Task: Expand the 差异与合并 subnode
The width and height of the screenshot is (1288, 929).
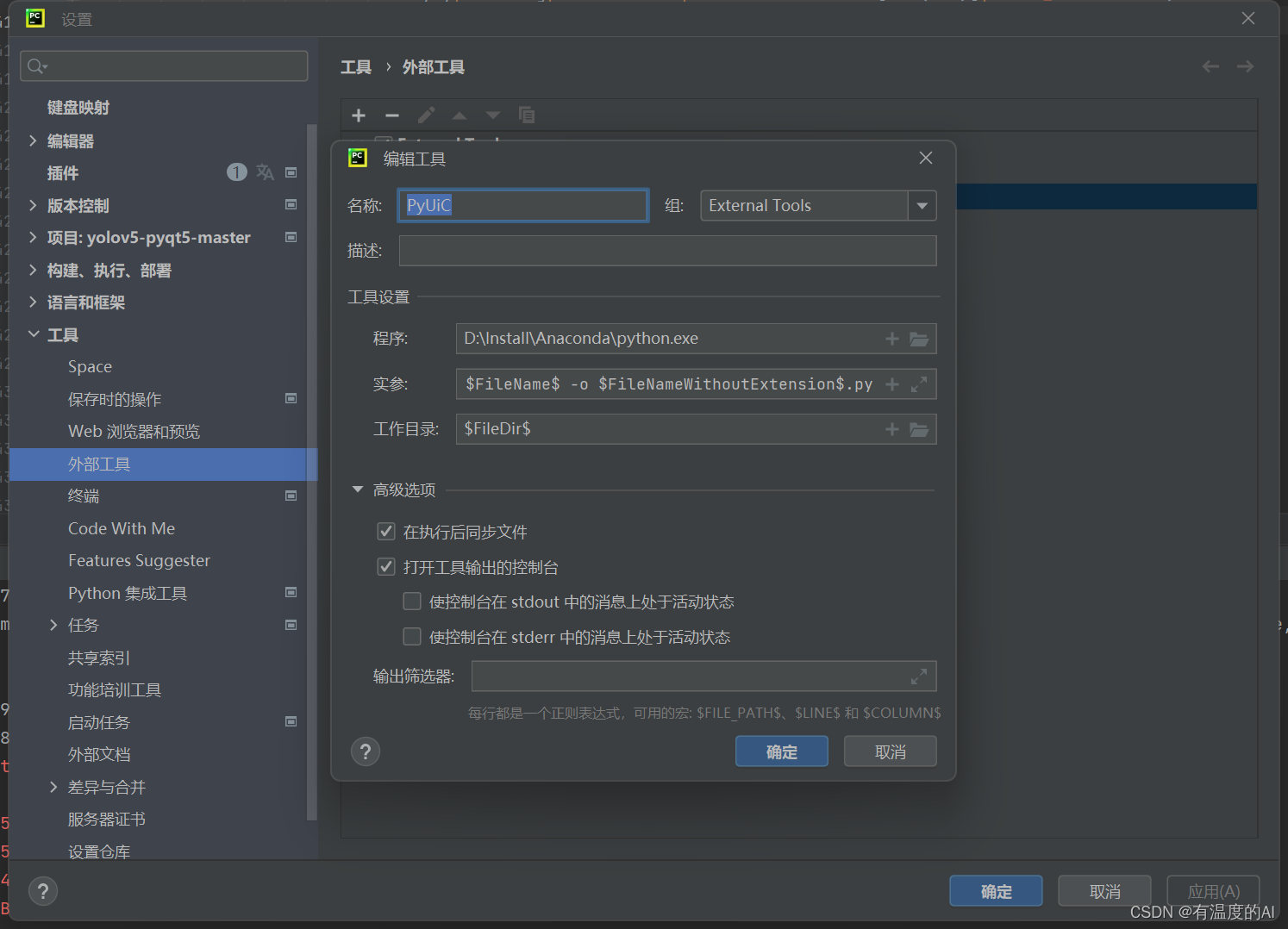Action: tap(53, 787)
